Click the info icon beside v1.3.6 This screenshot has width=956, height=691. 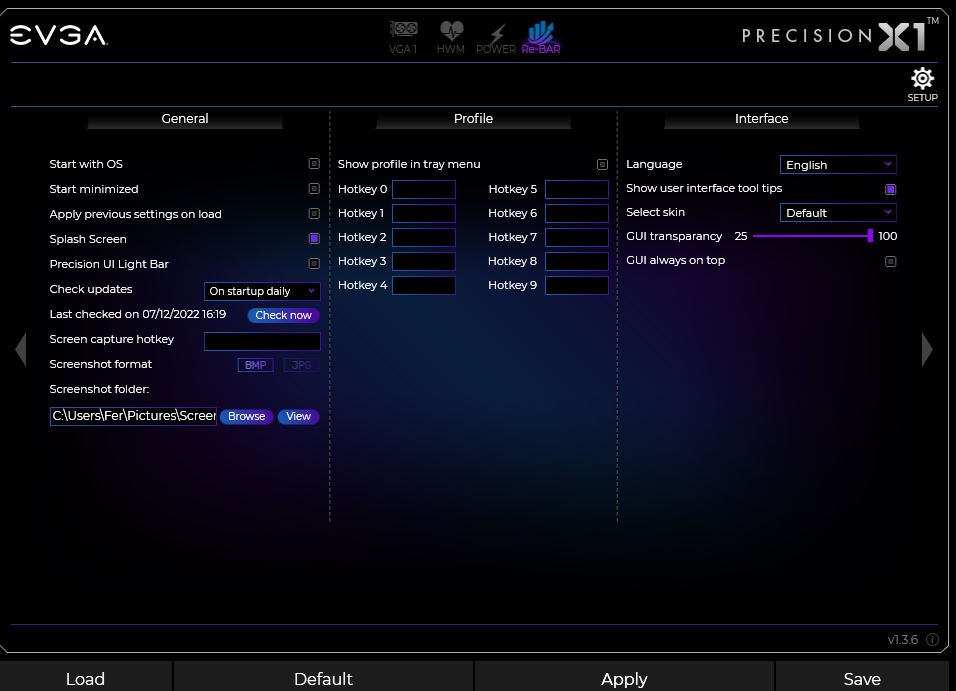coord(932,639)
